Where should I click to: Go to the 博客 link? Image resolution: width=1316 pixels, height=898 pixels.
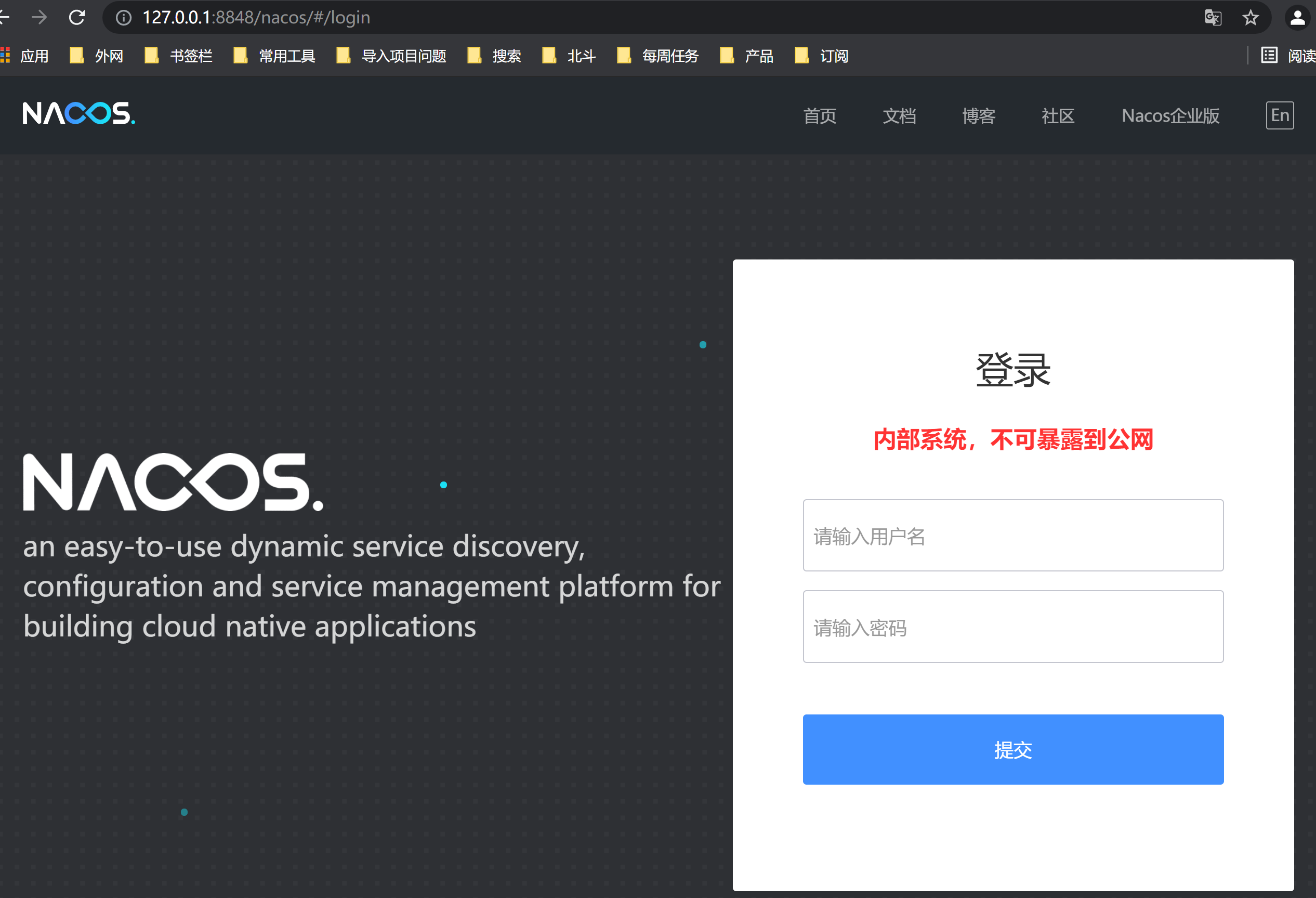click(x=978, y=115)
